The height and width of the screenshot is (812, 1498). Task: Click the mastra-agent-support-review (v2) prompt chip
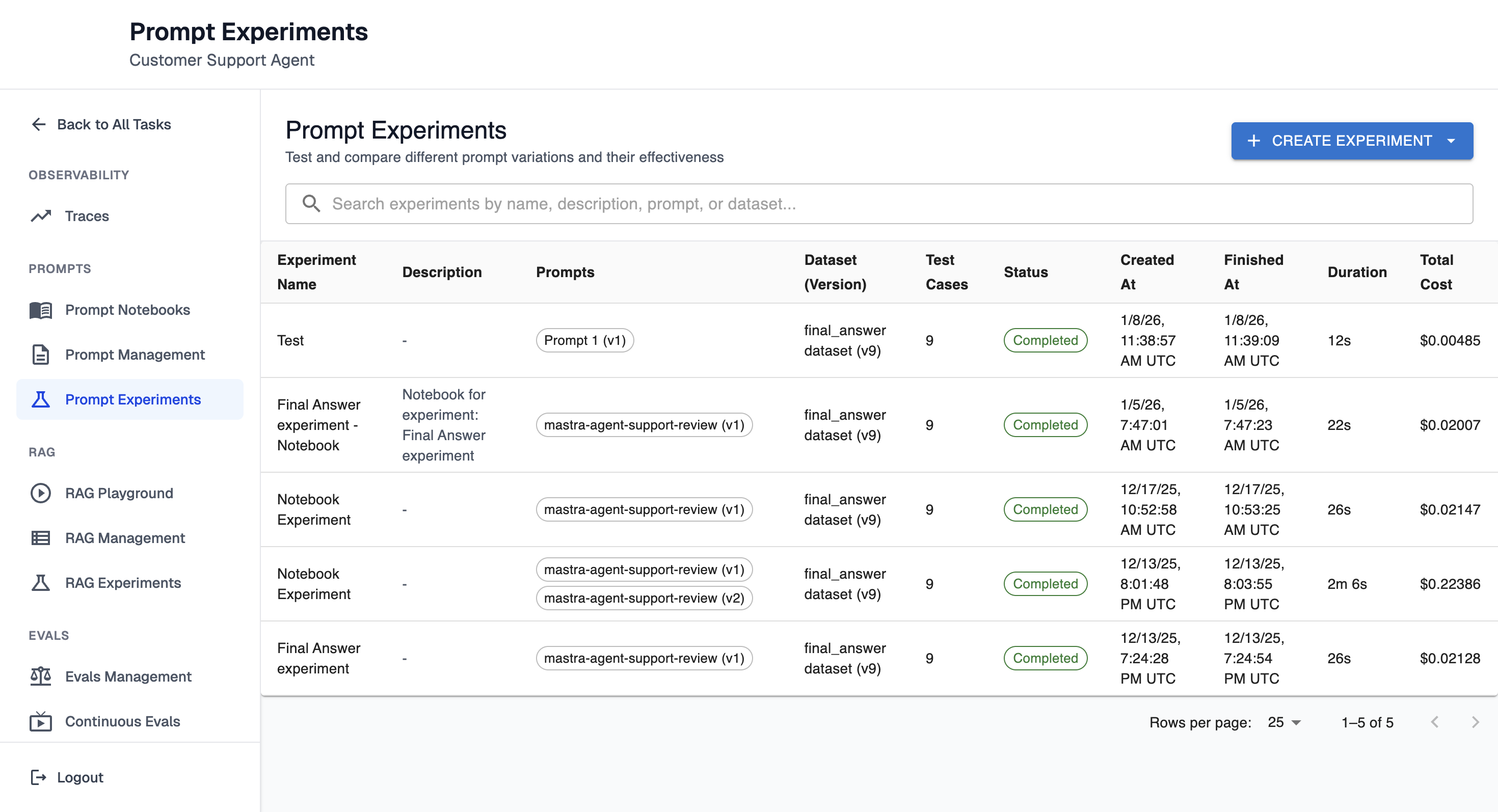[644, 598]
